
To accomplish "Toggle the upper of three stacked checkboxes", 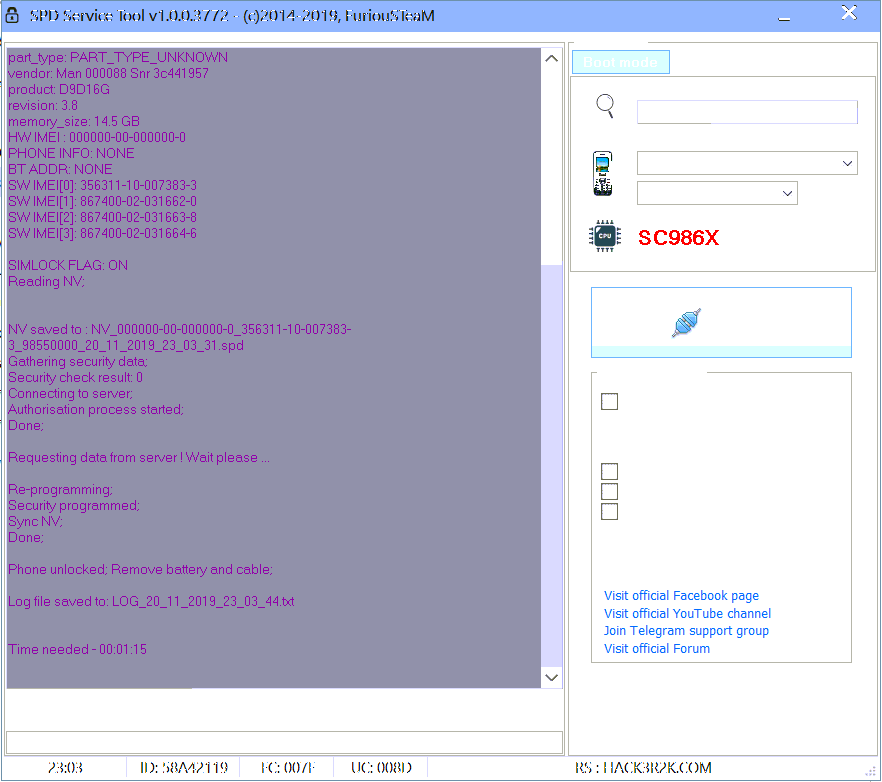I will (609, 471).
